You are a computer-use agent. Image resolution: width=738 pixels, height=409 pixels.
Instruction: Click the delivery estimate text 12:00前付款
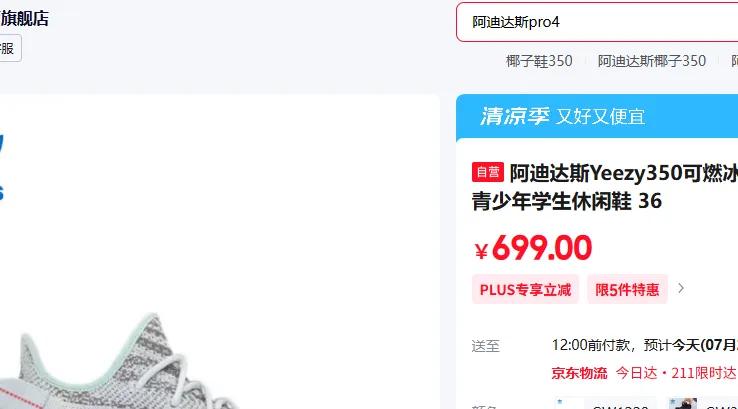(x=590, y=345)
